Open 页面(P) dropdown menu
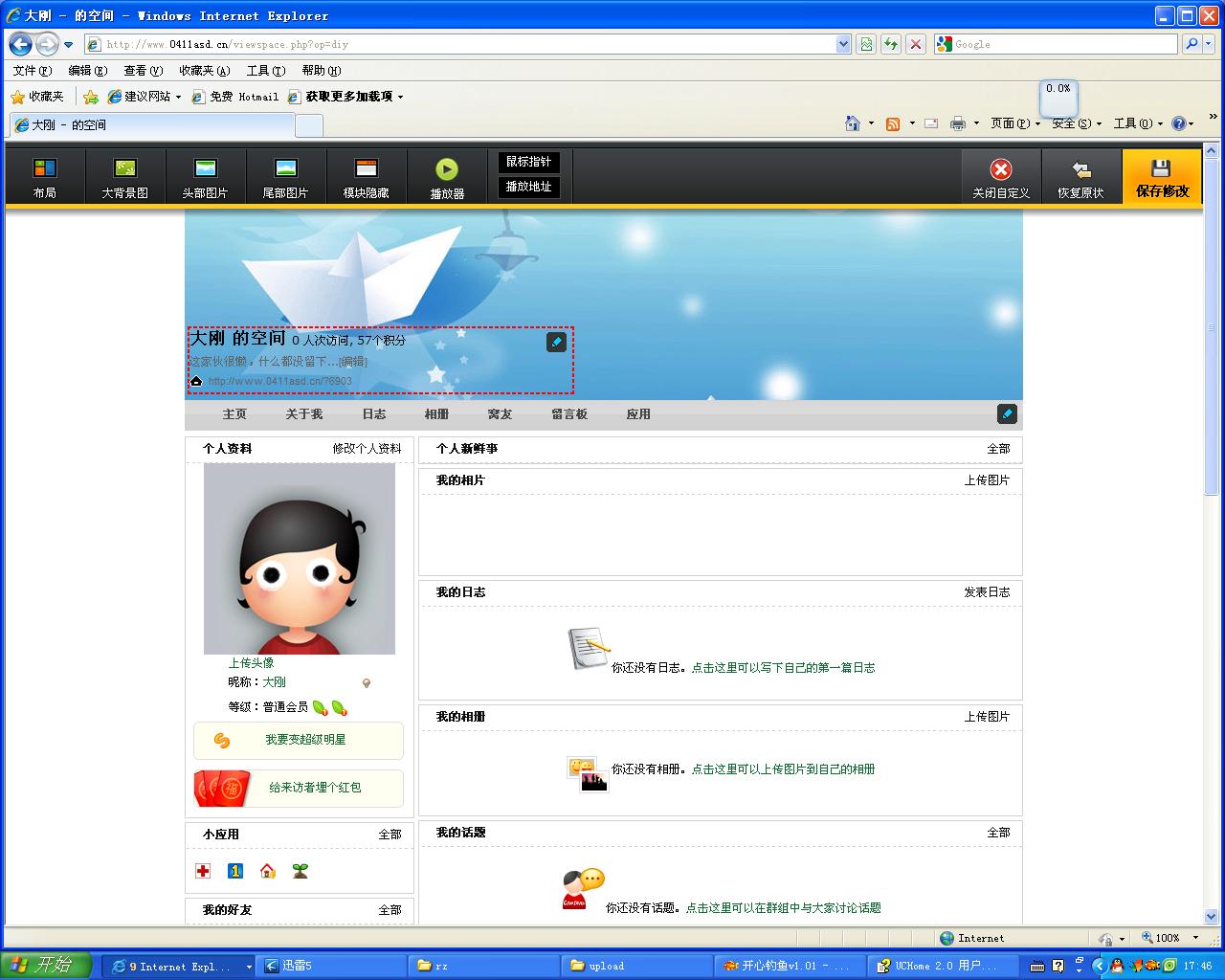The height and width of the screenshot is (980, 1225). (x=1014, y=123)
